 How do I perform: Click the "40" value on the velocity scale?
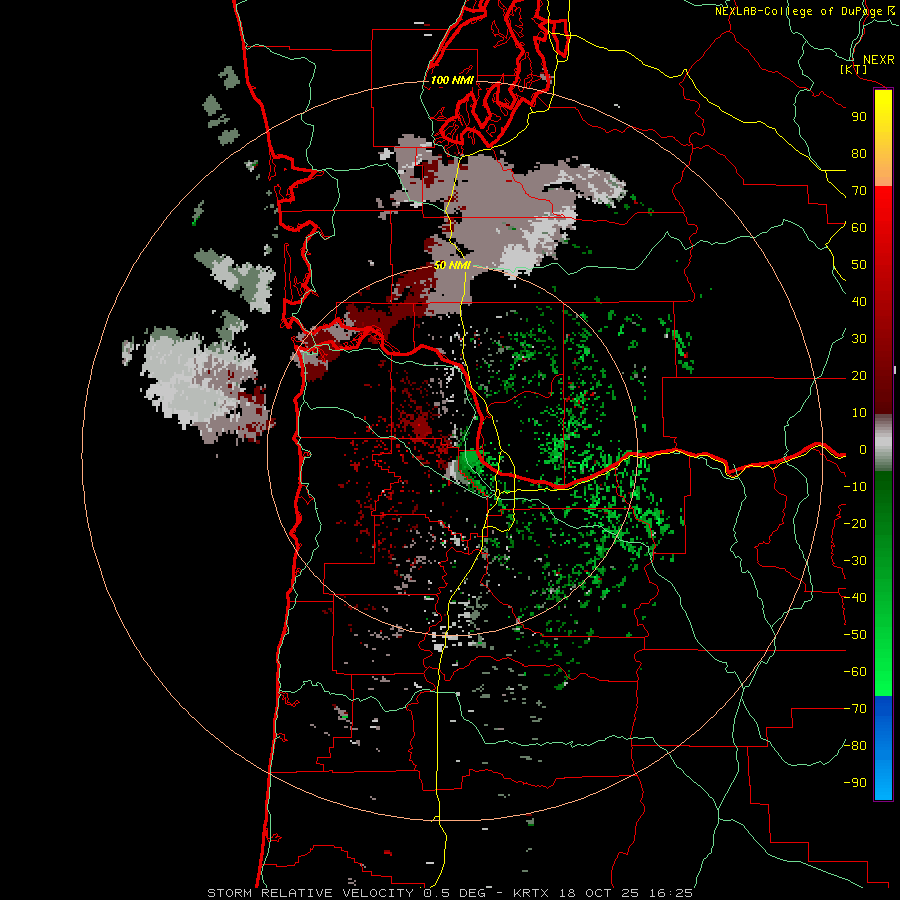pyautogui.click(x=859, y=302)
